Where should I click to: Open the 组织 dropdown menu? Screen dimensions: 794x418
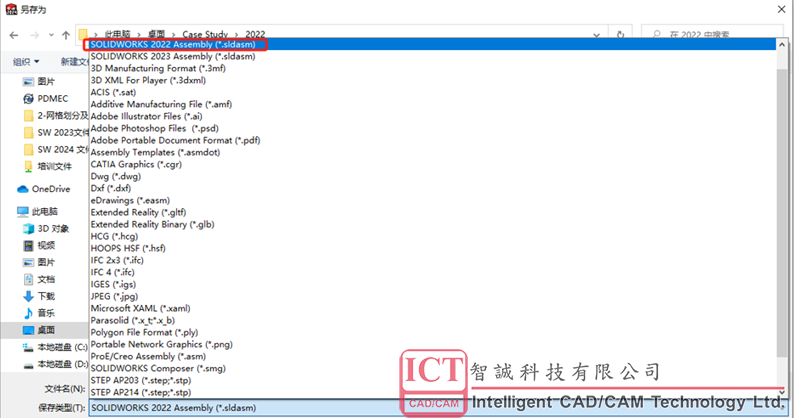[26, 62]
